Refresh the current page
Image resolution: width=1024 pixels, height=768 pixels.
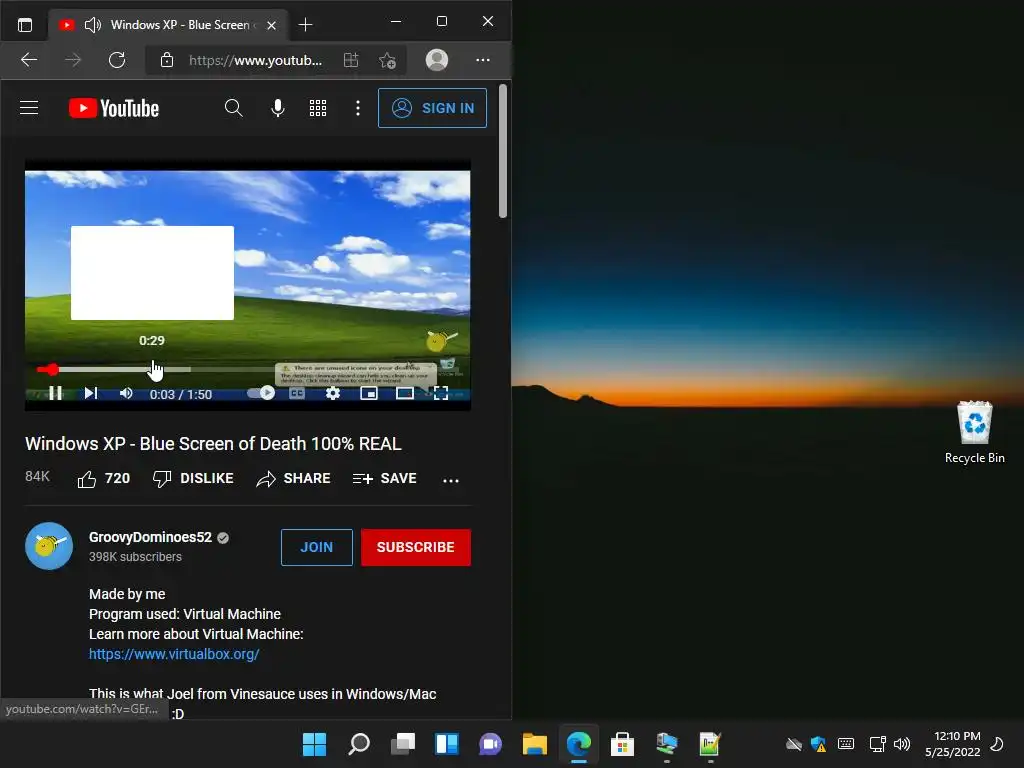click(117, 60)
